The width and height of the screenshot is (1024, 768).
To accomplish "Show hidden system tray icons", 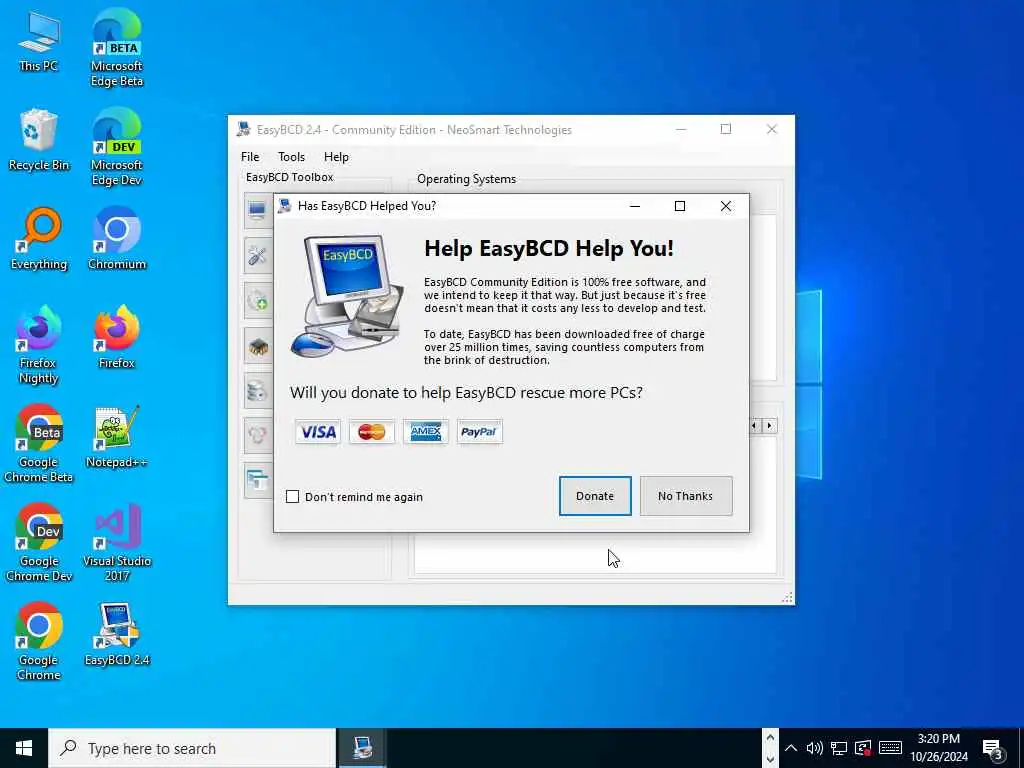I will click(x=791, y=748).
